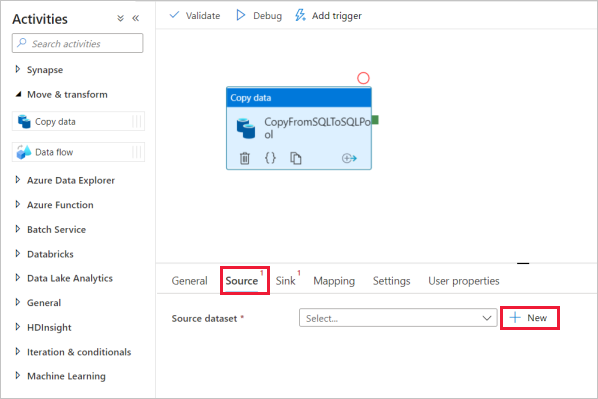Click the Source dataset label
This screenshot has width=598, height=399.
tap(204, 318)
